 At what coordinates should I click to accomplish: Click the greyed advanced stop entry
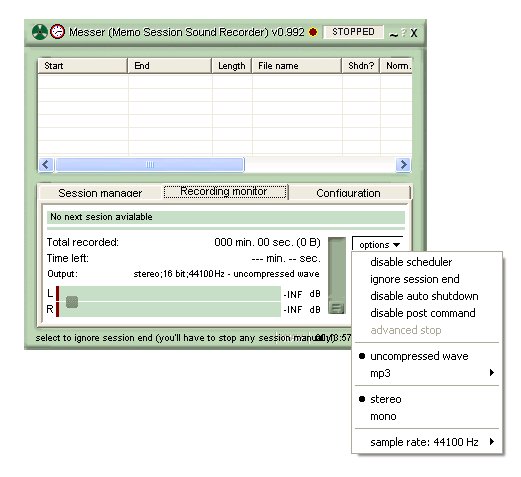(427, 330)
